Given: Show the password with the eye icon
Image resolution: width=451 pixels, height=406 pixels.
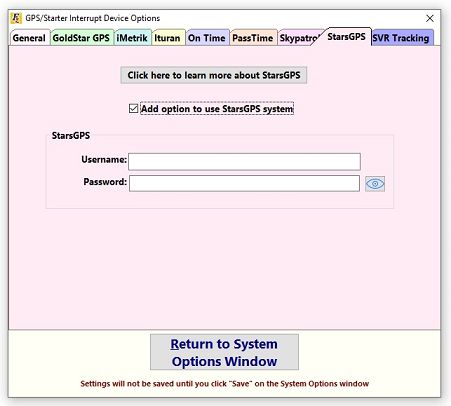Looking at the screenshot, I should click(x=375, y=184).
